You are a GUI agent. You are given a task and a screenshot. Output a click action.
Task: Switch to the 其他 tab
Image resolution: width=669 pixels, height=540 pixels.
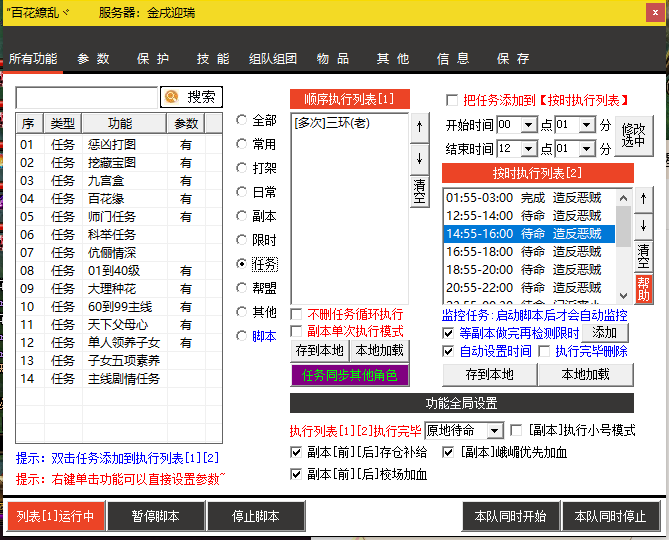[x=393, y=59]
